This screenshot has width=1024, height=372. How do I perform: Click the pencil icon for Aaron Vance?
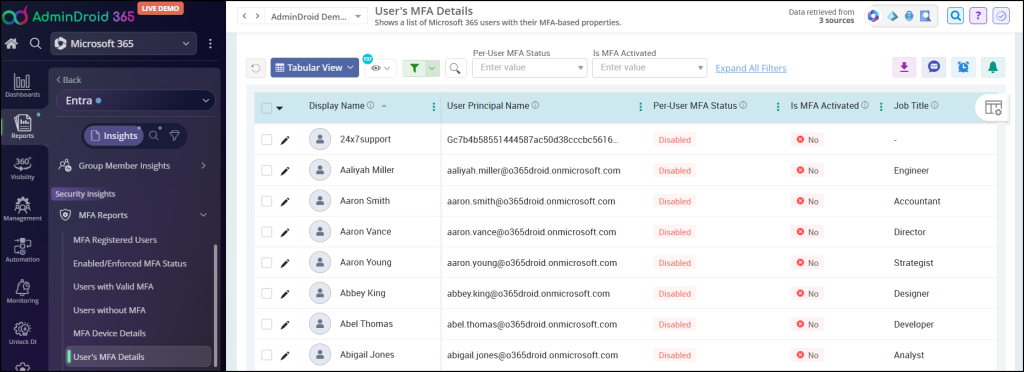[284, 232]
